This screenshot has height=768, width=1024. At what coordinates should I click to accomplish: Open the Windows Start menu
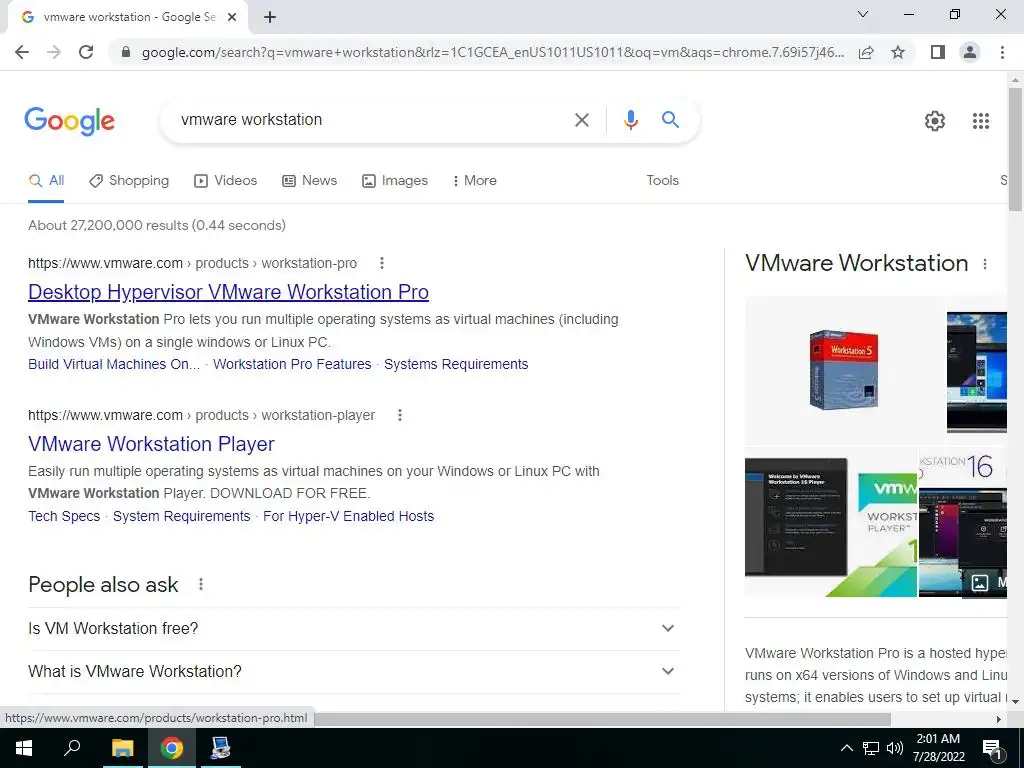click(x=24, y=748)
